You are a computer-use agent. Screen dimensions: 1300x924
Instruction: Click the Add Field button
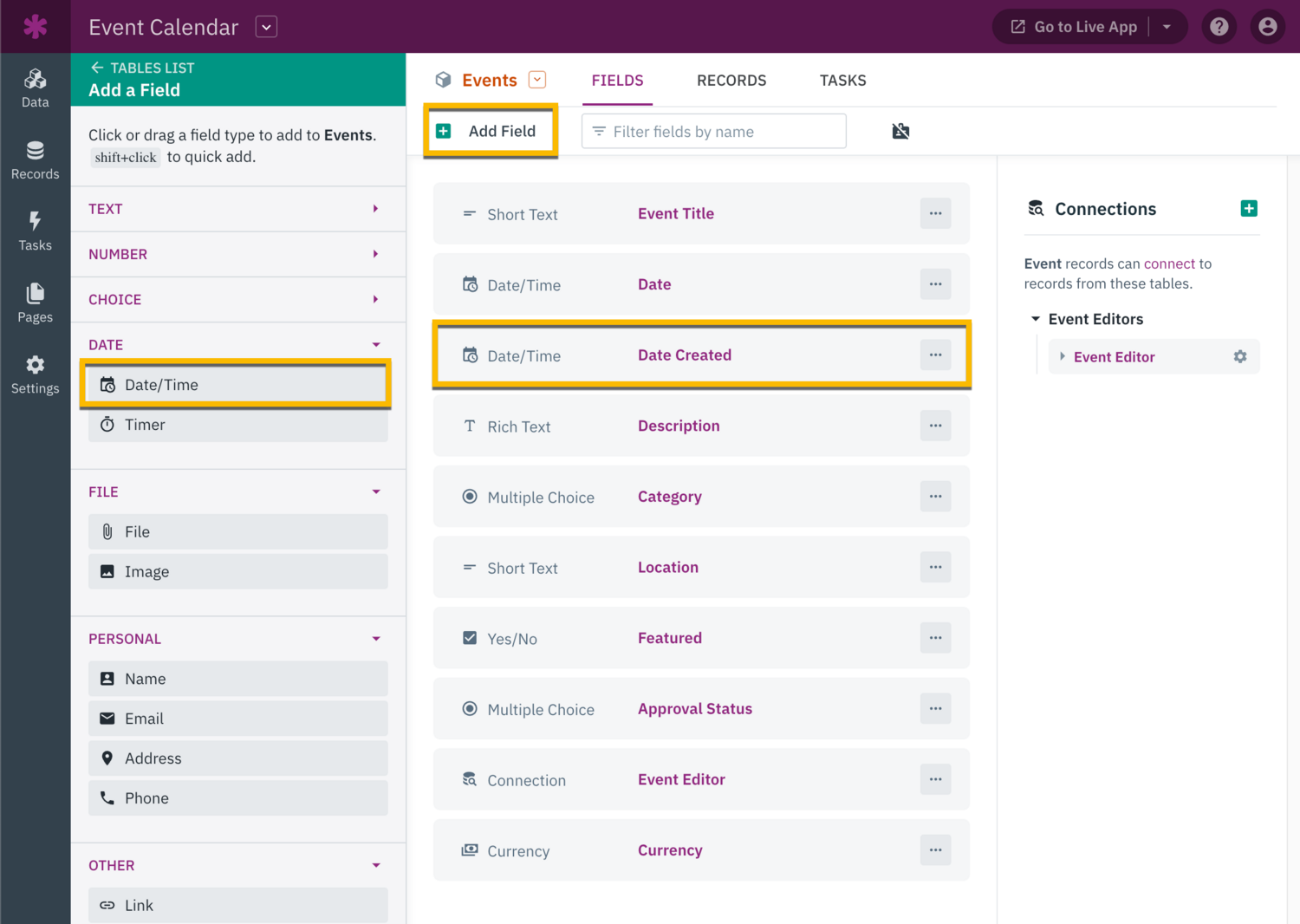[x=491, y=131]
